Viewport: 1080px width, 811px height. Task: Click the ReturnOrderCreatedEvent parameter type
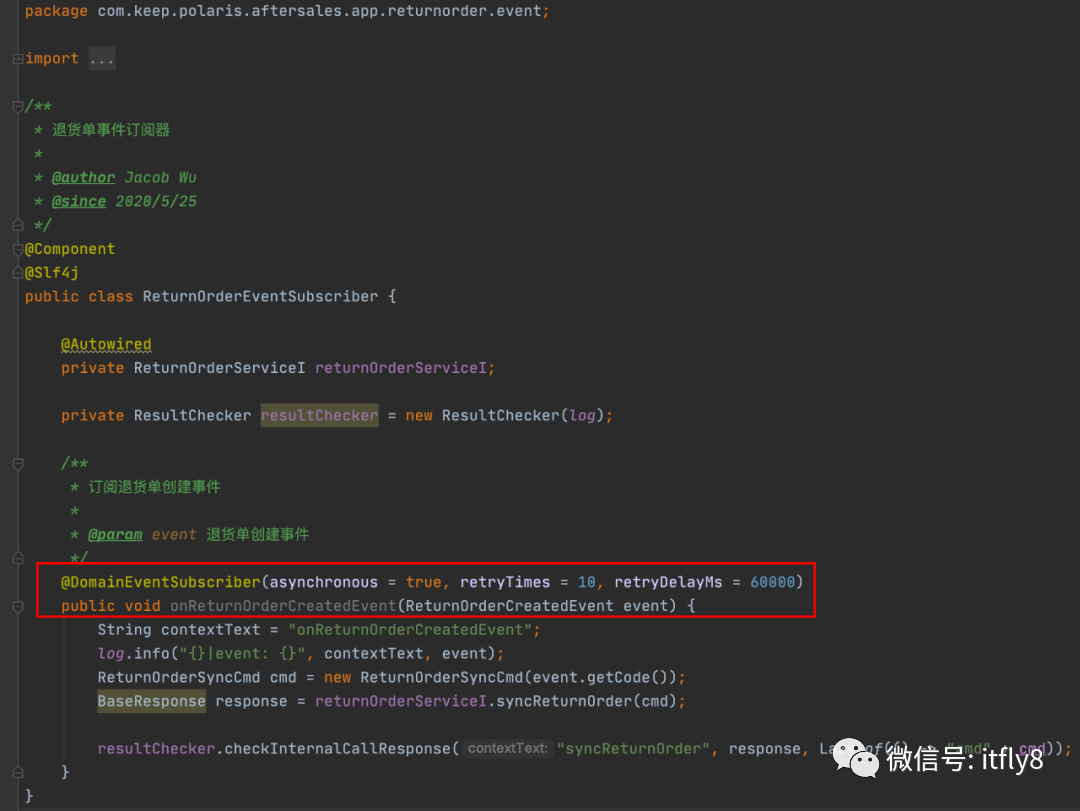(510, 606)
